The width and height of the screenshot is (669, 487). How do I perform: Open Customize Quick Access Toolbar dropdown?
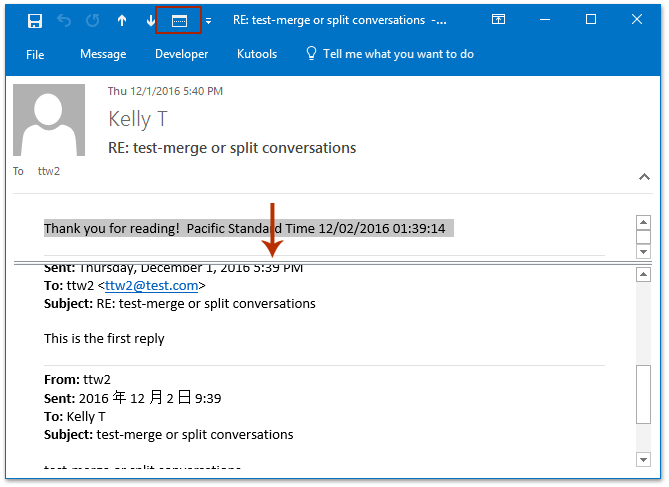(208, 21)
